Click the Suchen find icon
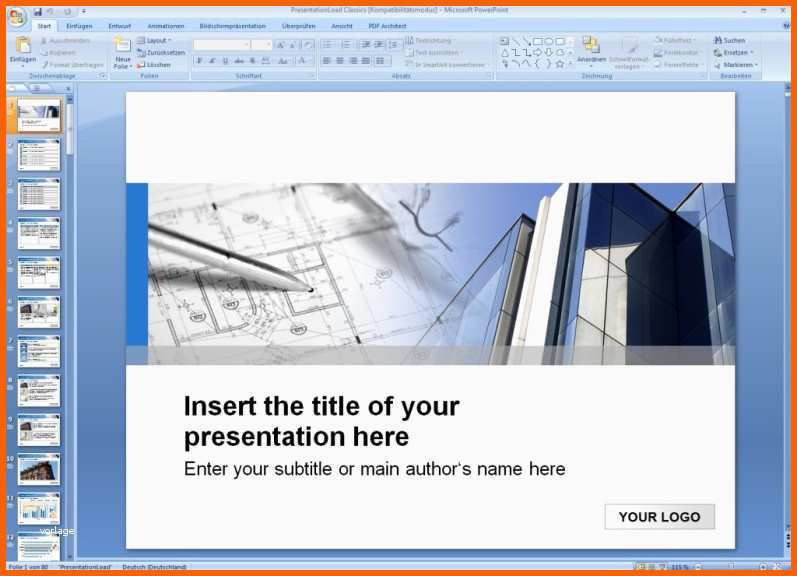The width and height of the screenshot is (797, 576). 729,41
